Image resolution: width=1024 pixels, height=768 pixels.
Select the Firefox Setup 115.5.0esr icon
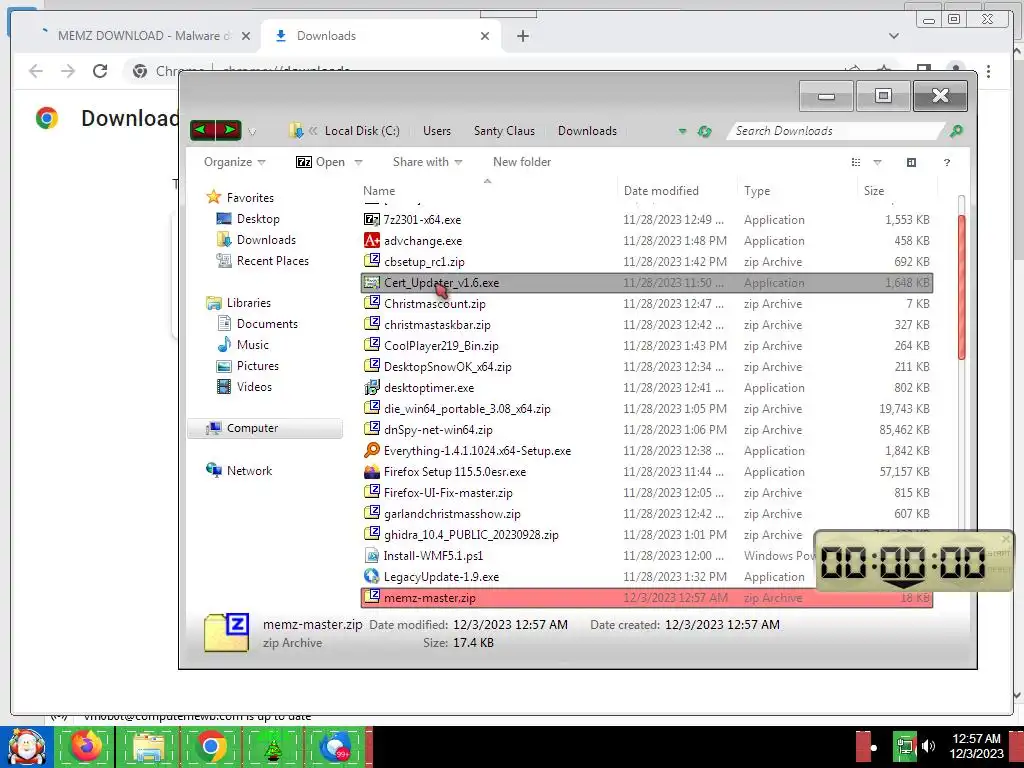point(372,472)
